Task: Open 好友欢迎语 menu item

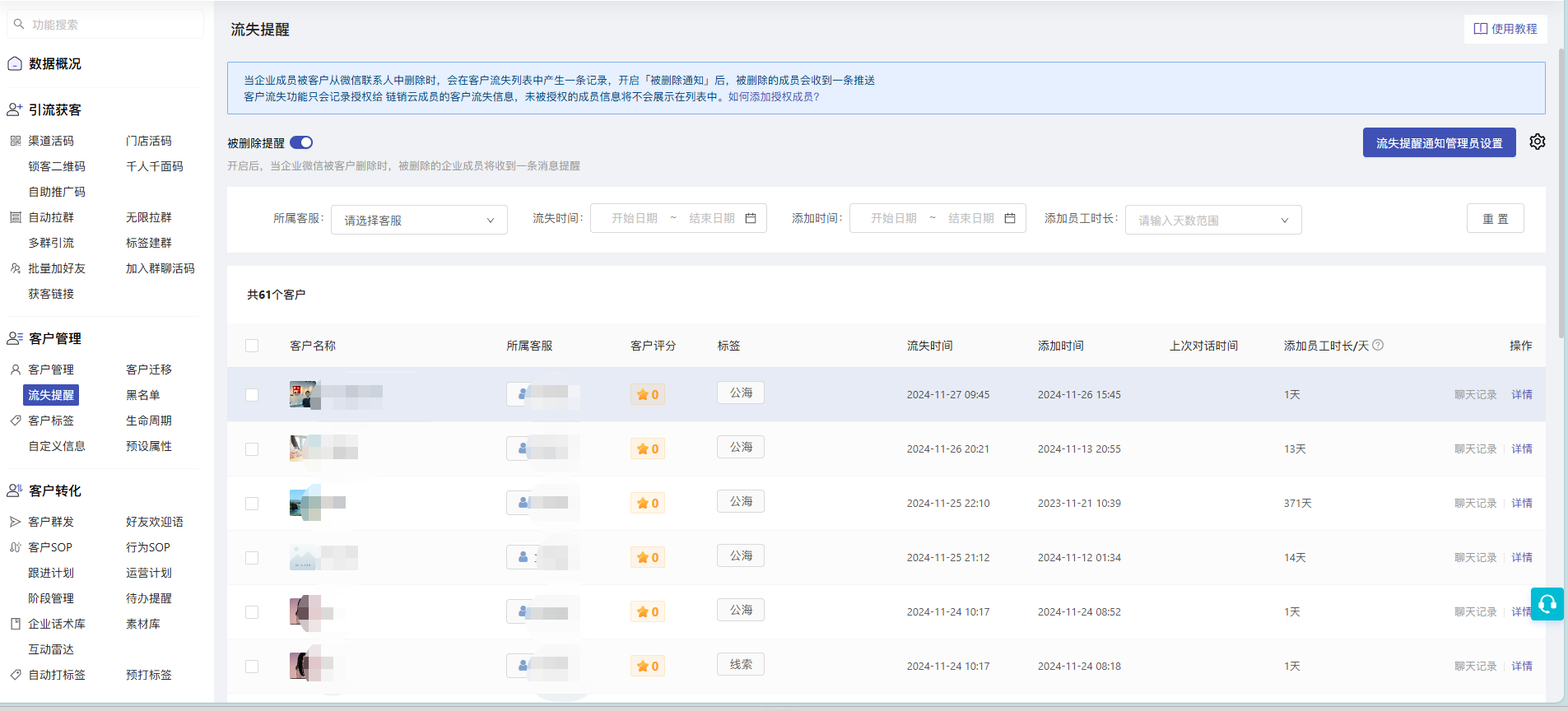Action: coord(155,522)
